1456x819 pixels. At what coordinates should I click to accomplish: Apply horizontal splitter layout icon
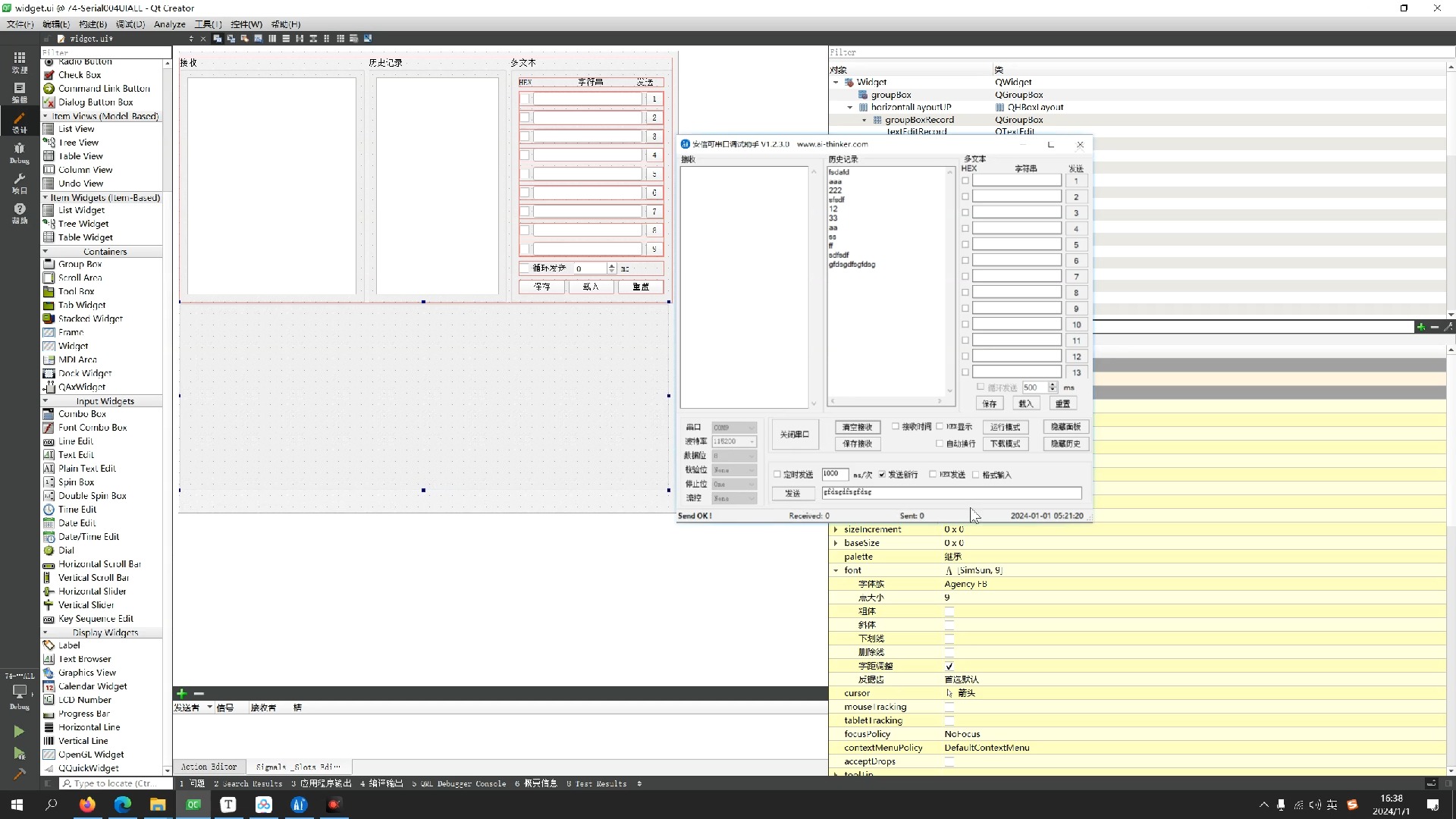300,38
